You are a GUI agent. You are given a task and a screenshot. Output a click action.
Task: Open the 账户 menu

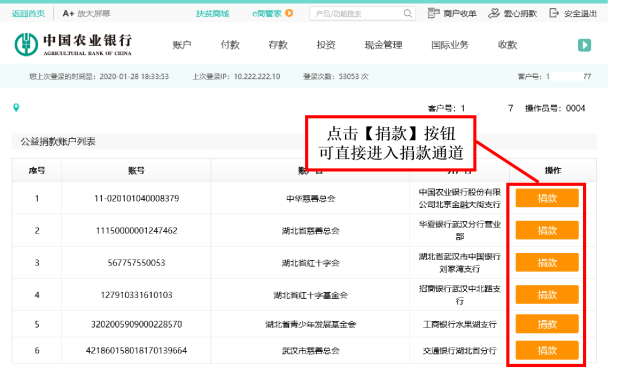click(182, 45)
